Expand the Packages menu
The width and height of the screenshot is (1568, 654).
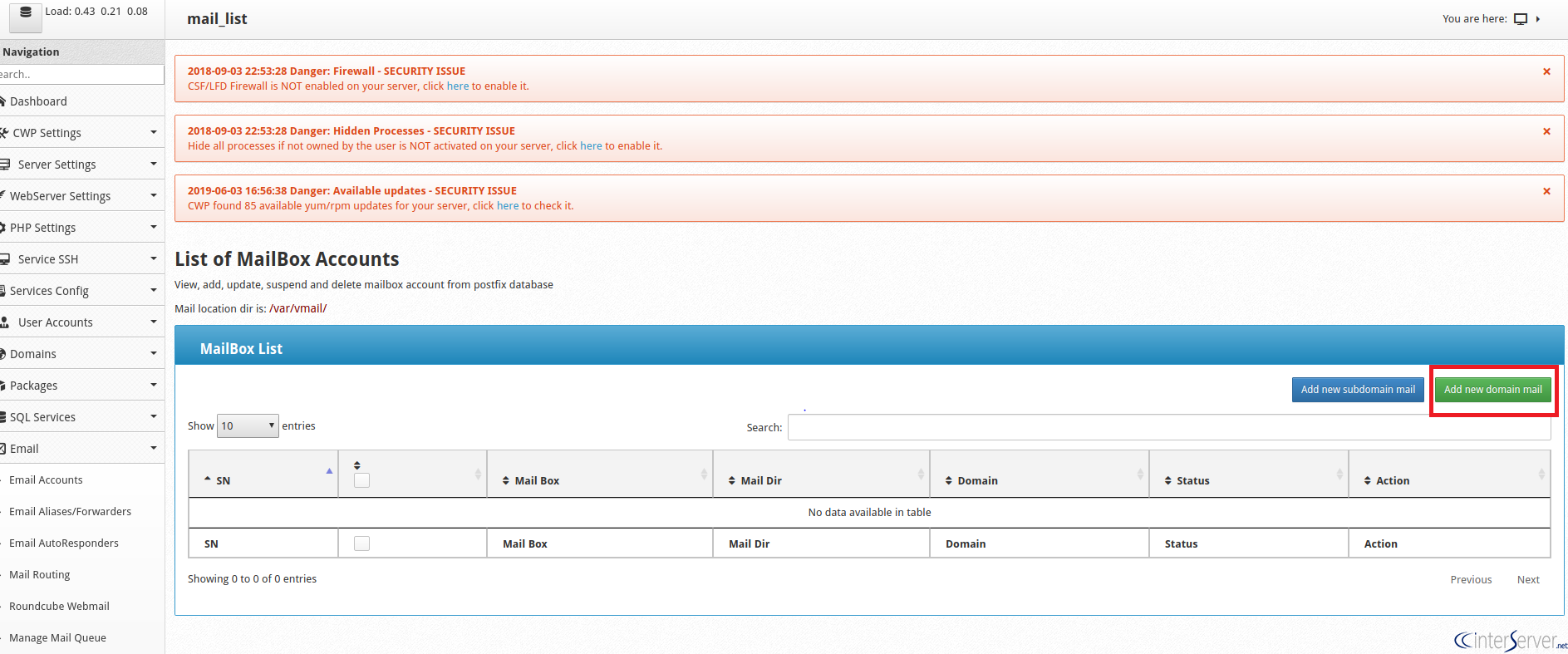click(x=154, y=386)
